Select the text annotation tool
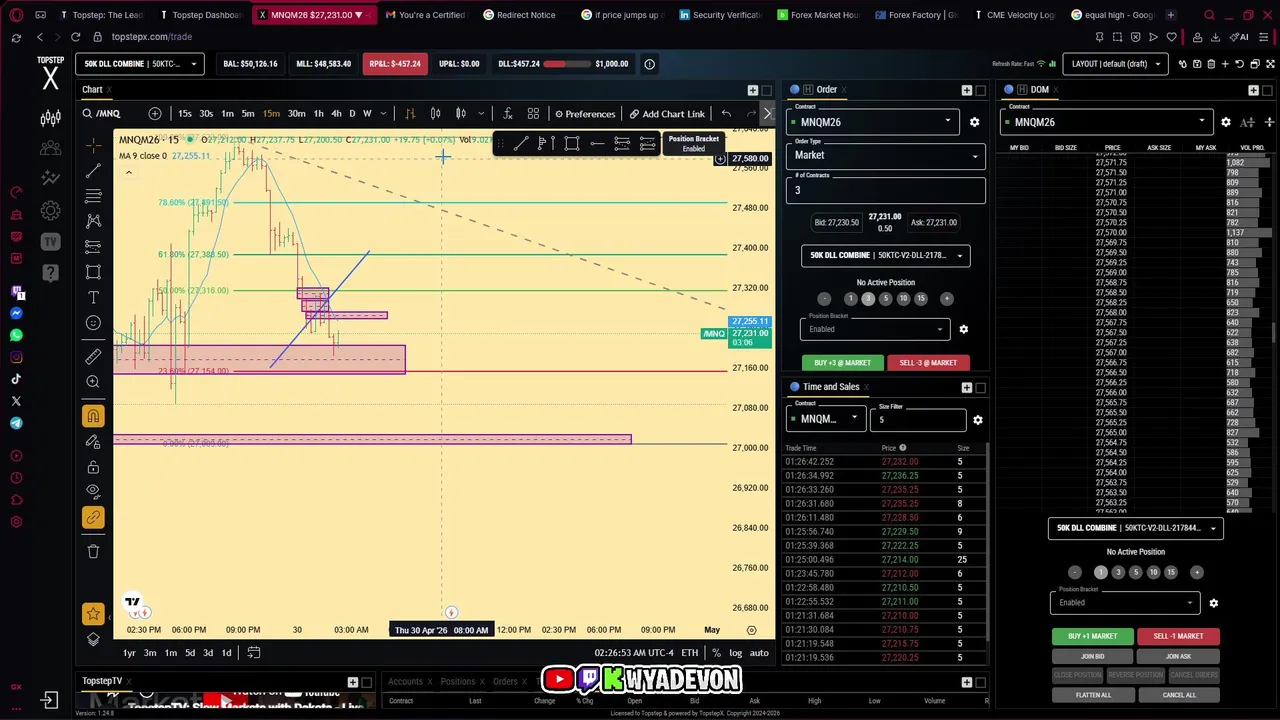 (93, 298)
